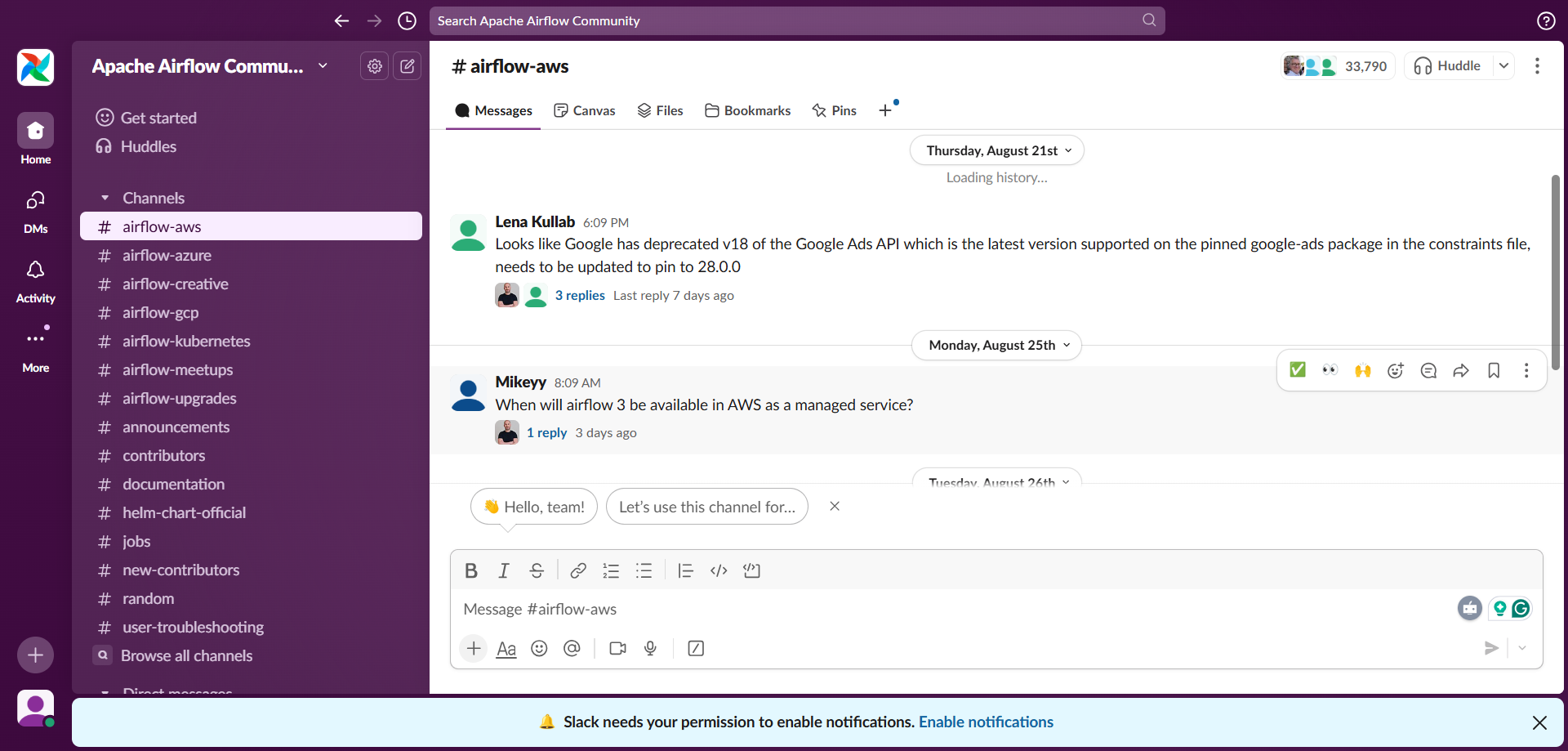Record an audio clip with microphone

650,648
